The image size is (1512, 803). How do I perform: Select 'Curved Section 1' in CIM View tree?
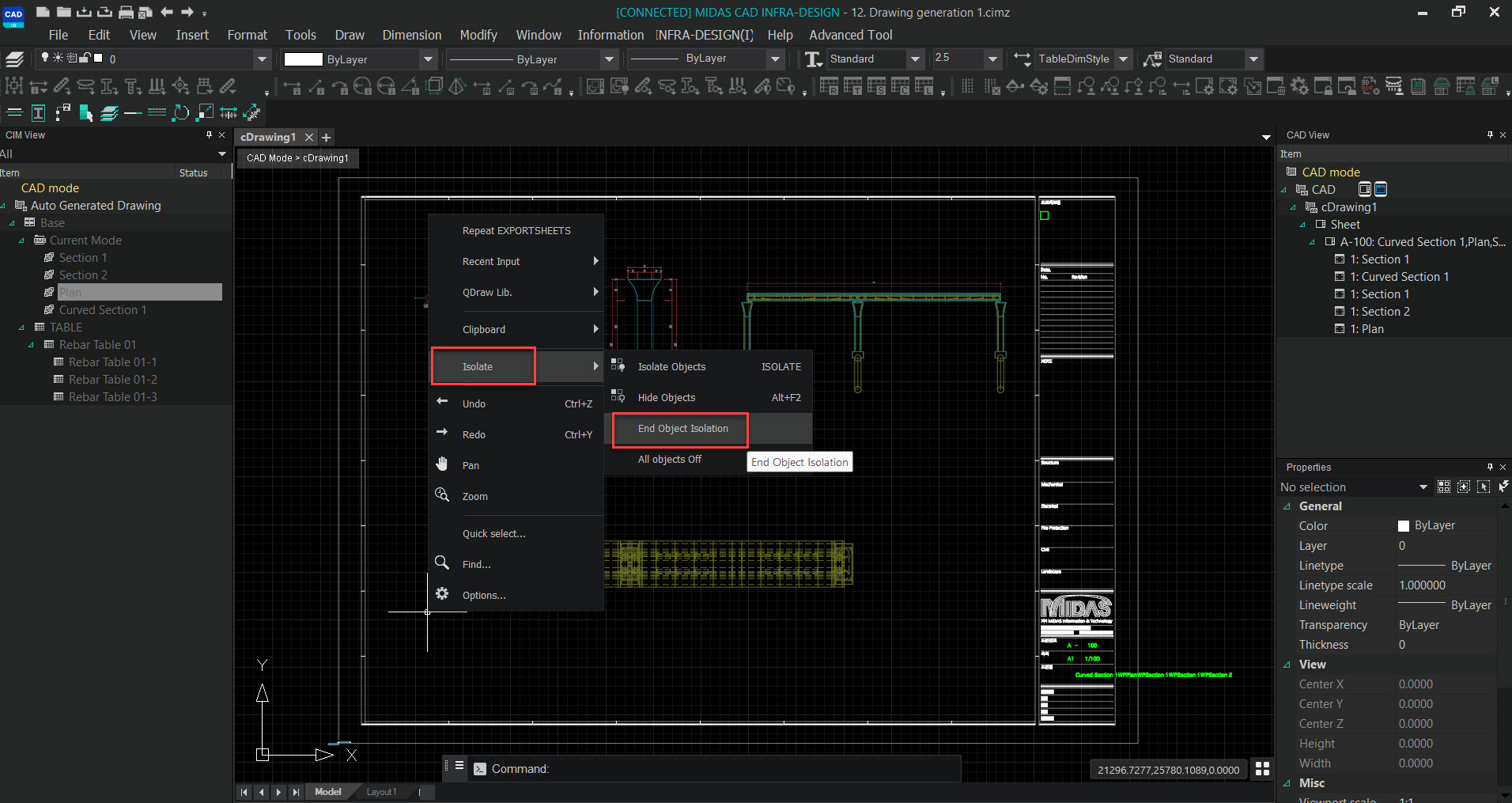103,310
